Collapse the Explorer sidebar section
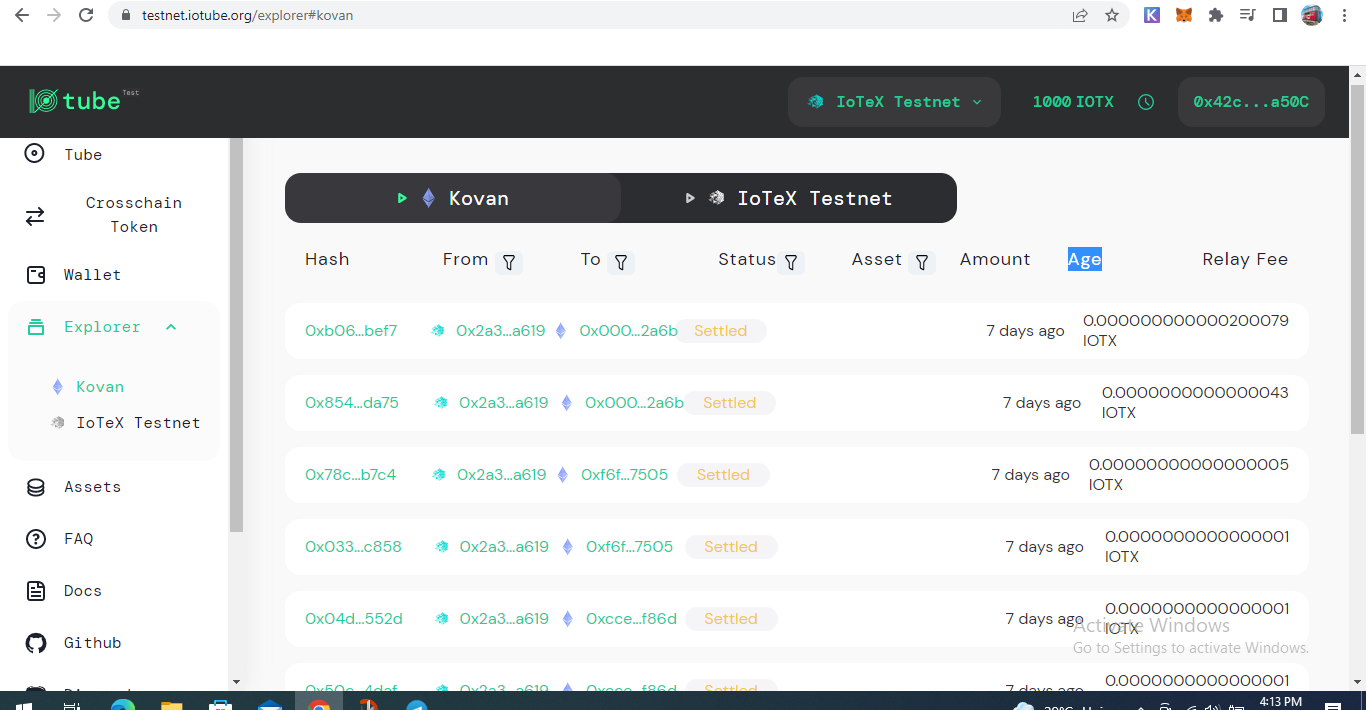 coord(171,327)
